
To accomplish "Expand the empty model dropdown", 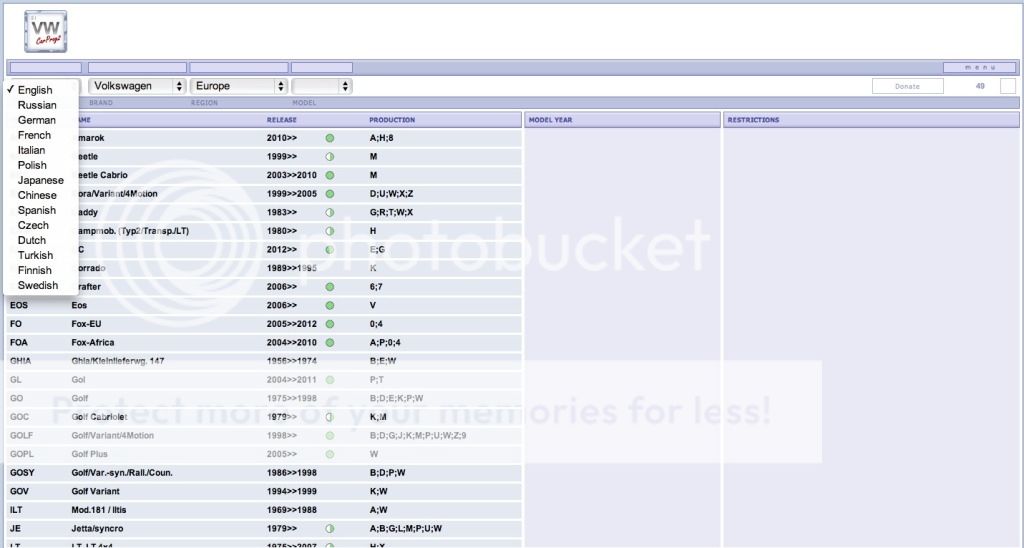I will coord(321,86).
